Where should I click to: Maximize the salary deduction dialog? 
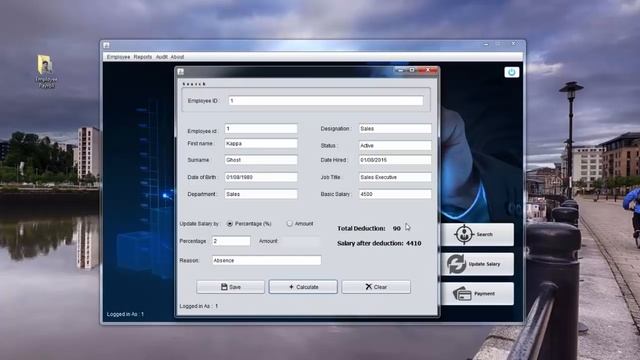413,70
